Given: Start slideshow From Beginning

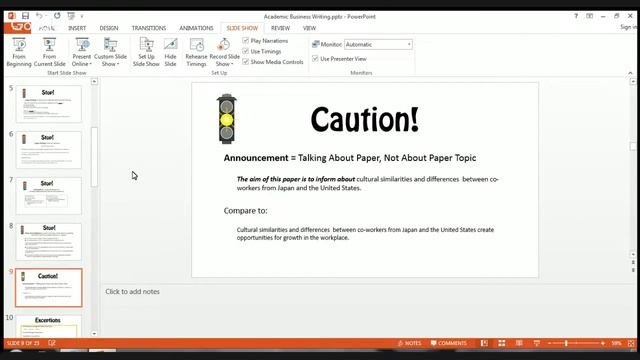Looking at the screenshot, I should (x=19, y=52).
